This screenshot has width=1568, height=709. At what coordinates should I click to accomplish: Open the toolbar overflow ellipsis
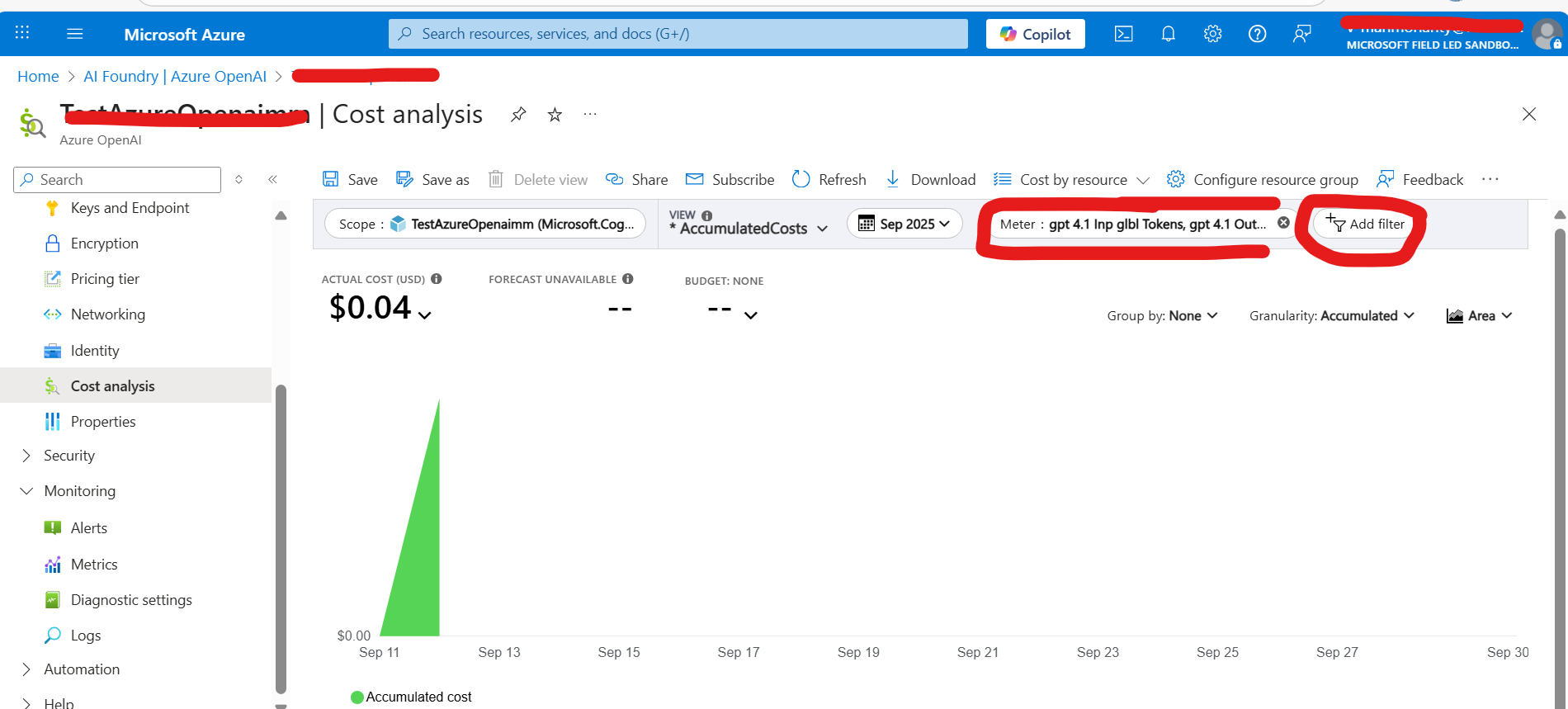click(x=1490, y=179)
